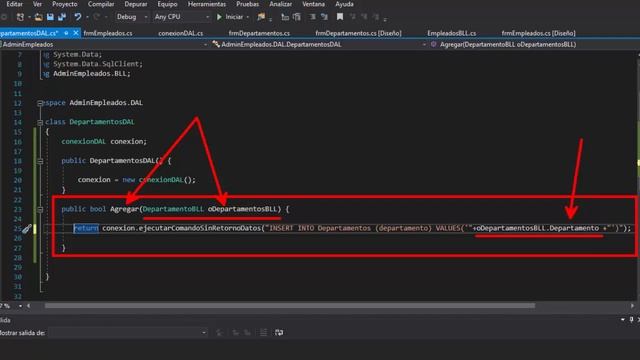This screenshot has height=360, width=640.
Task: Click the greyed redo icon
Action: click(97, 17)
